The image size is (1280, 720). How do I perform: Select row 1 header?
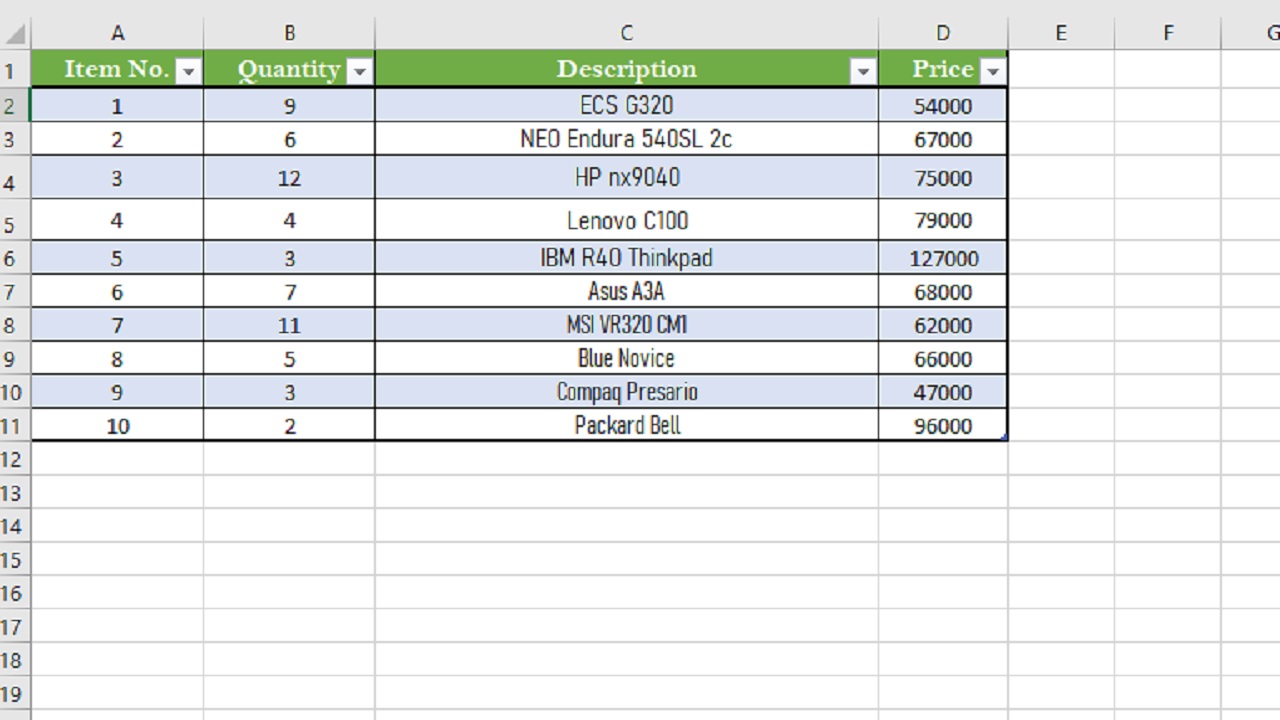point(15,70)
